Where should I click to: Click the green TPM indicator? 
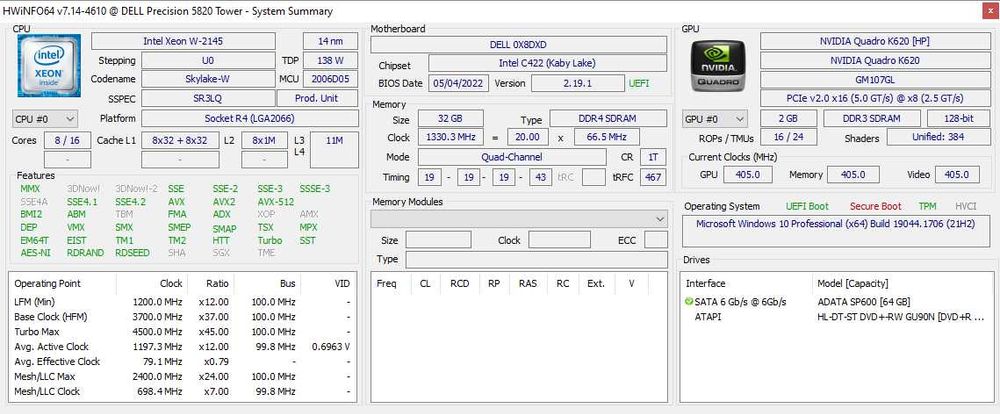point(927,206)
